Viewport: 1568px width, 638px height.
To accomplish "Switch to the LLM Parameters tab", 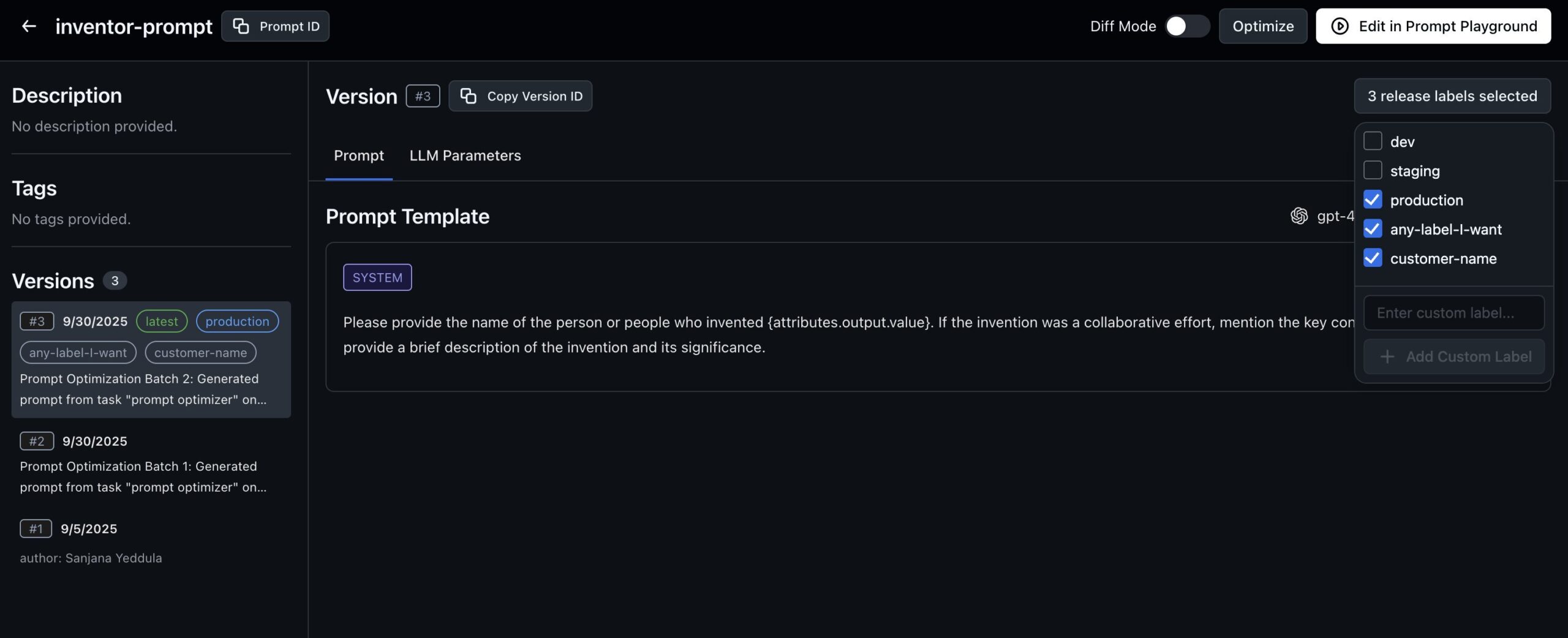I will click(465, 156).
